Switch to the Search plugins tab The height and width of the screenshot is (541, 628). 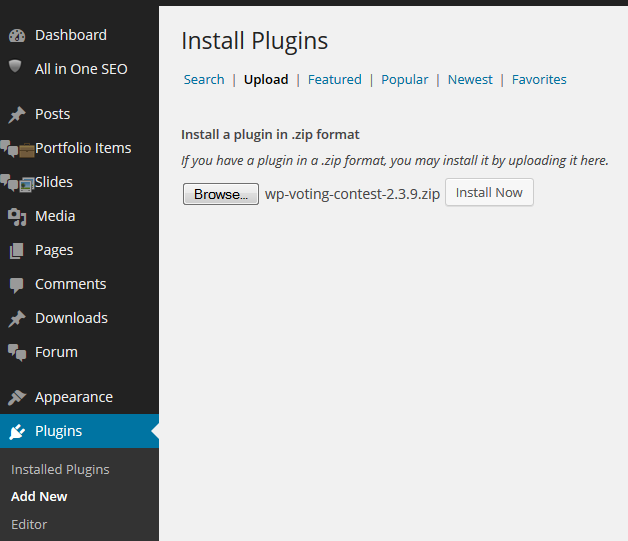coord(204,79)
